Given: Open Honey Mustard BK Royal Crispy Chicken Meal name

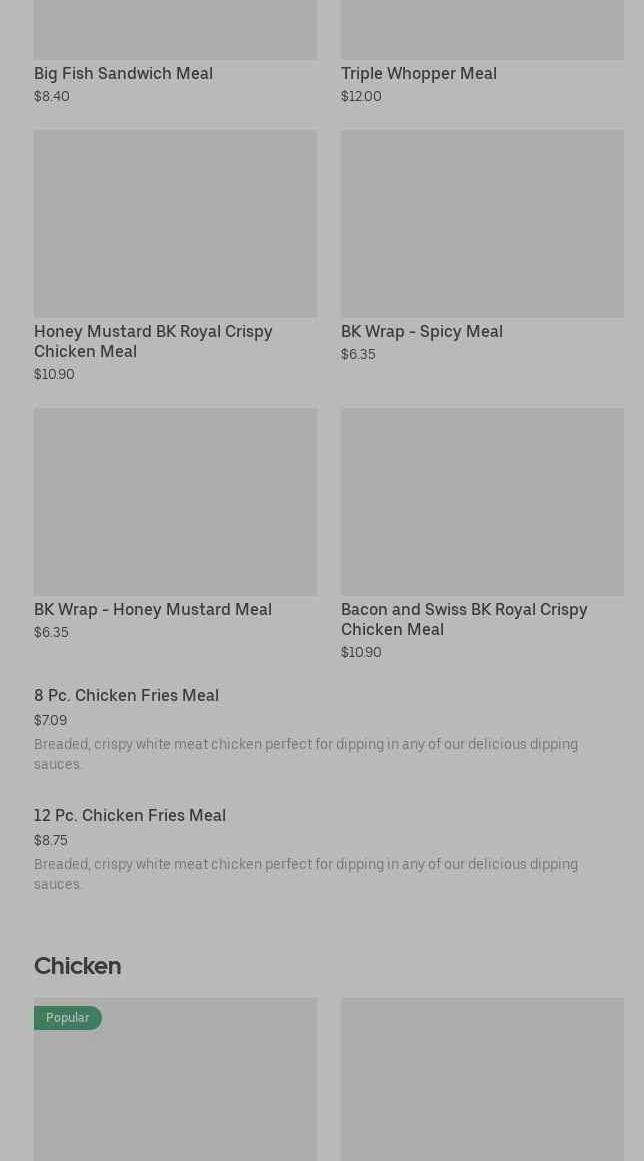Looking at the screenshot, I should point(153,341).
